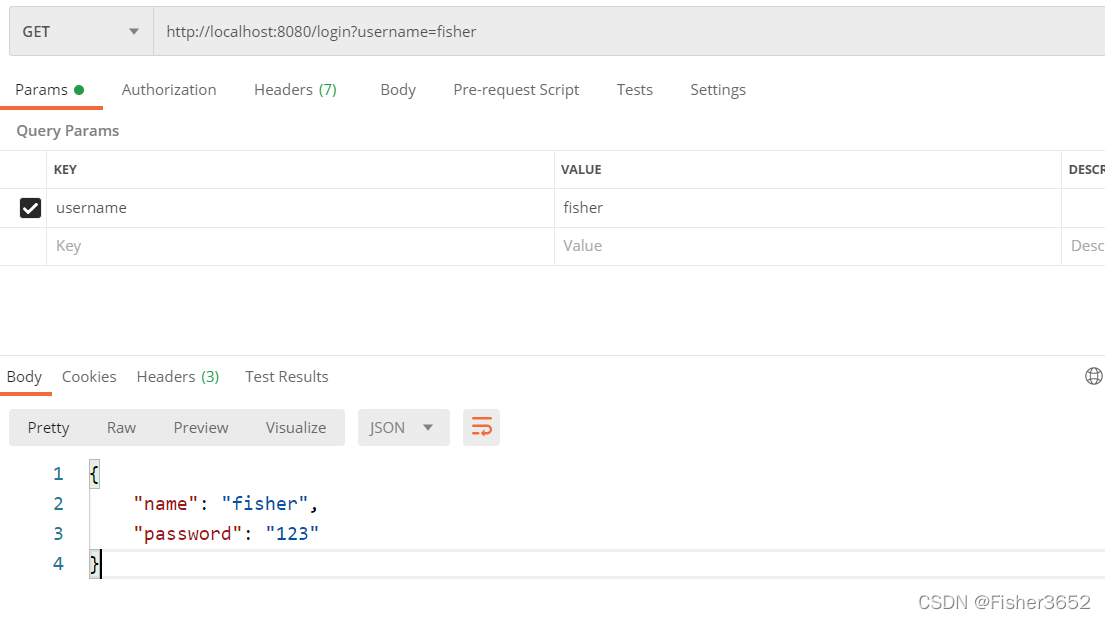Screen dimensions: 1105x619
Task: Click the "fisher" value in response JSON
Action: [x=265, y=504]
